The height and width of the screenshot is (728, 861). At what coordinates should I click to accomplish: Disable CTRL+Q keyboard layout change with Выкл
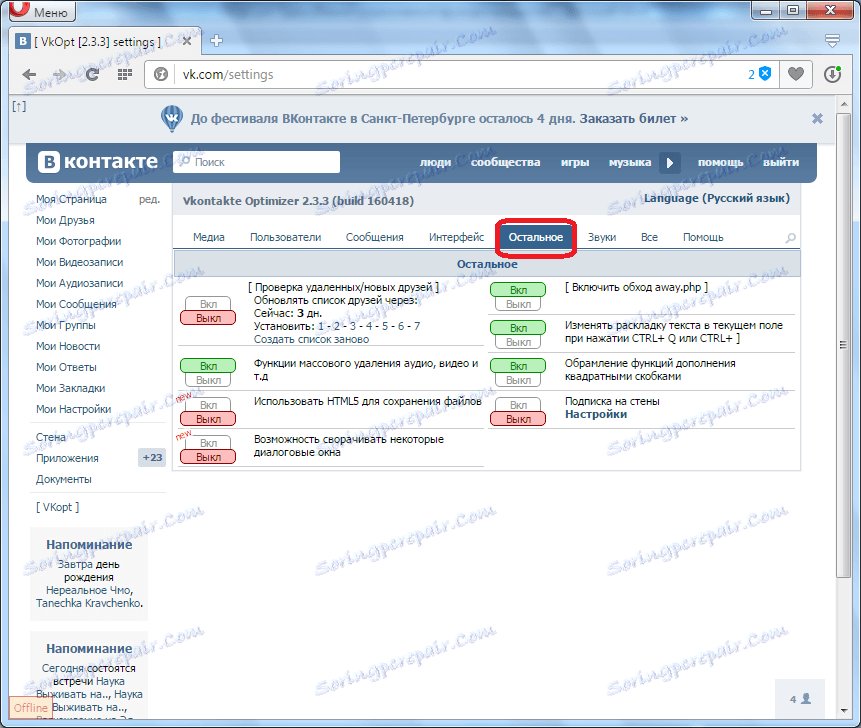tap(518, 342)
